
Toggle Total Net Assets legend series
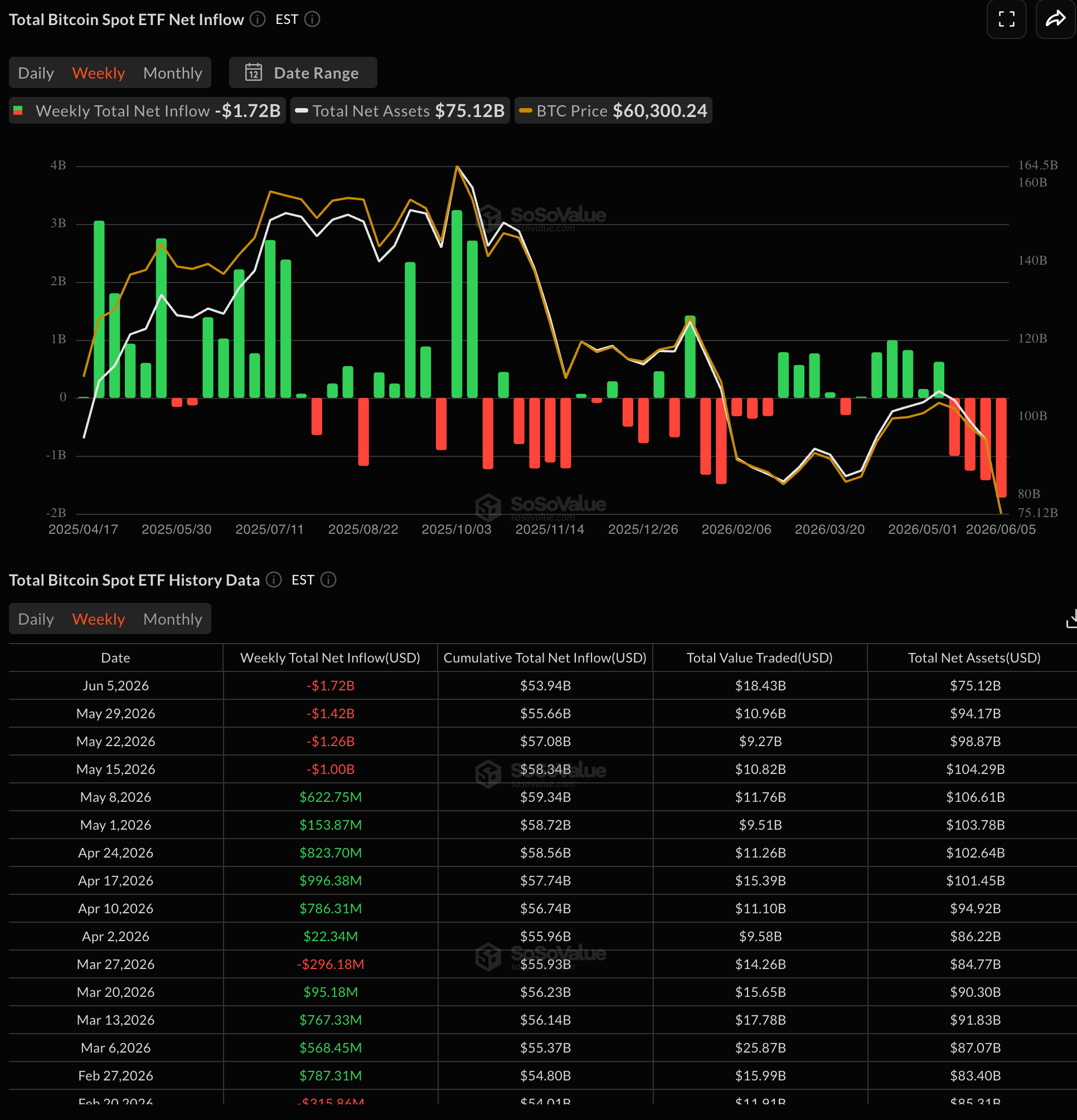pos(400,111)
